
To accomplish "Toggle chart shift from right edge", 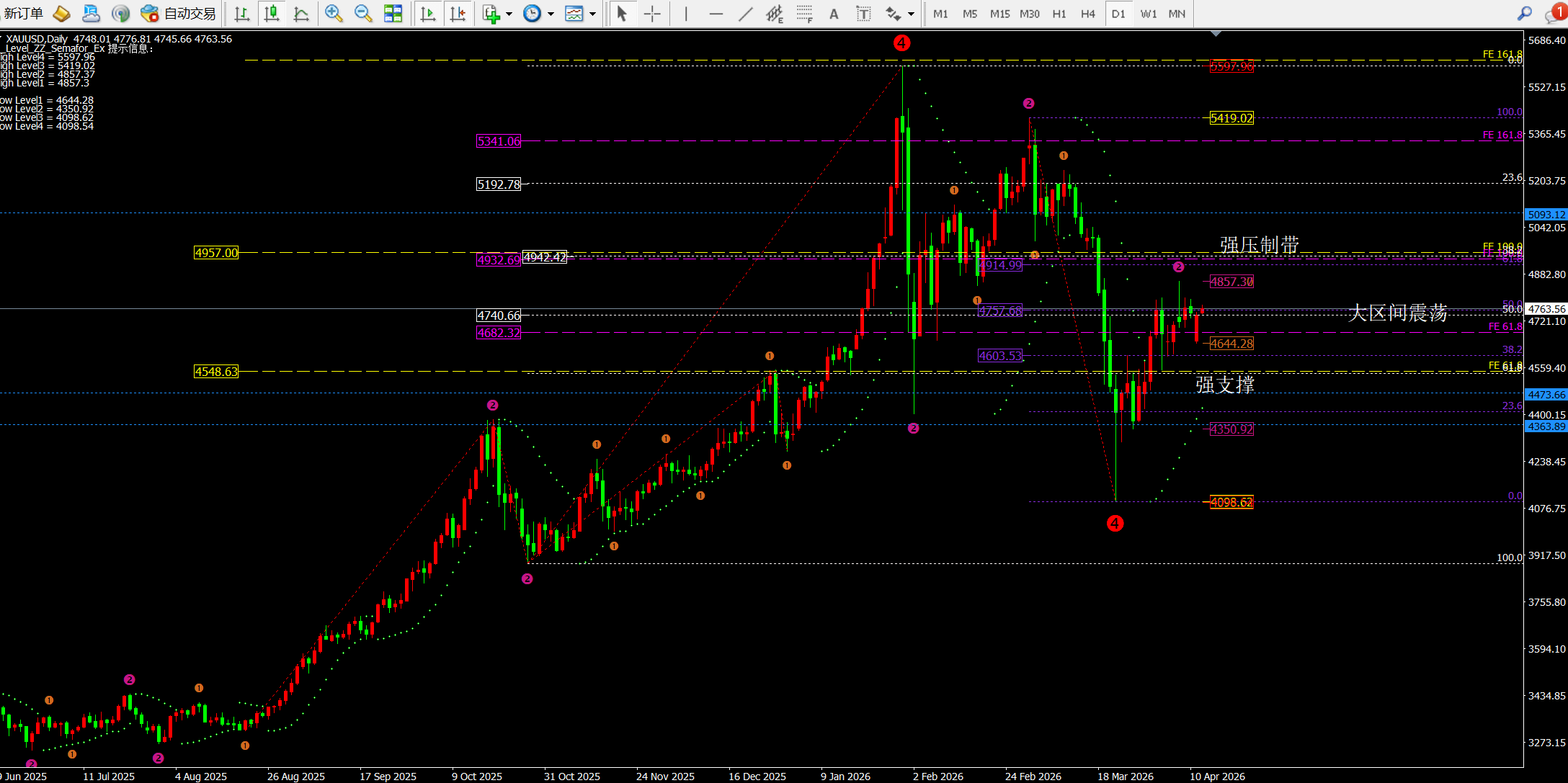I will pos(458,14).
